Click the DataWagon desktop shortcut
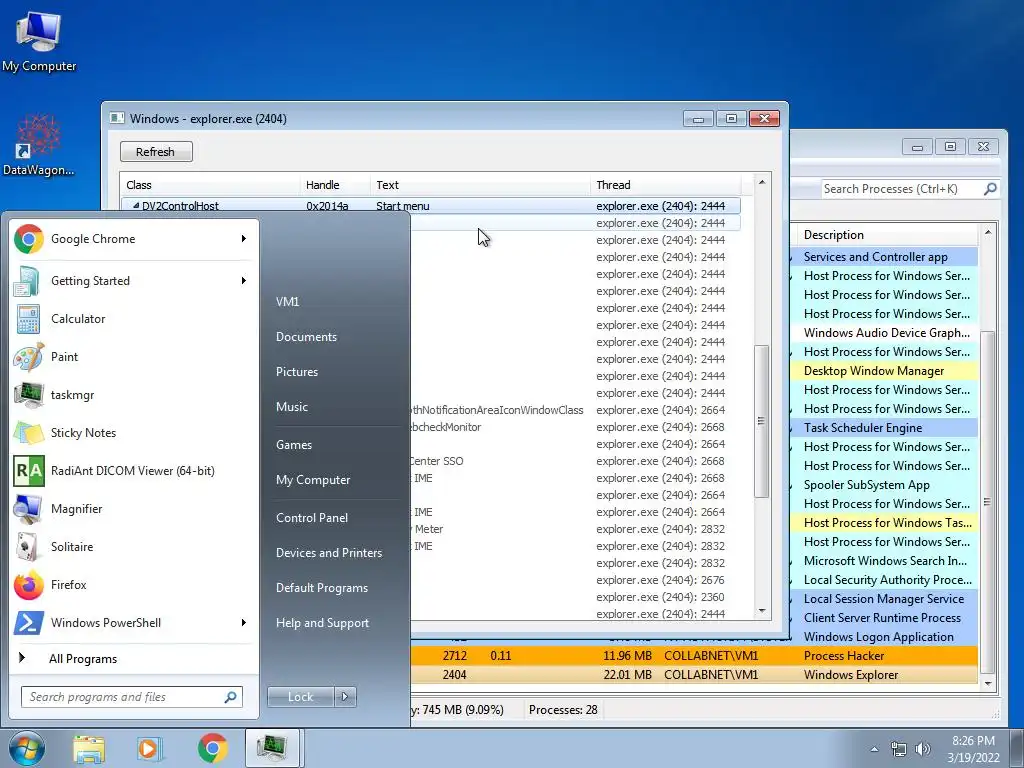The height and width of the screenshot is (768, 1024). (38, 145)
